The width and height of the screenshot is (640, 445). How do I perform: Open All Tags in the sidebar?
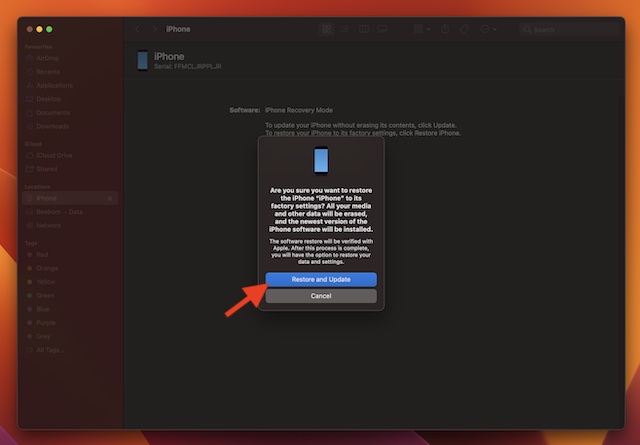[x=51, y=350]
